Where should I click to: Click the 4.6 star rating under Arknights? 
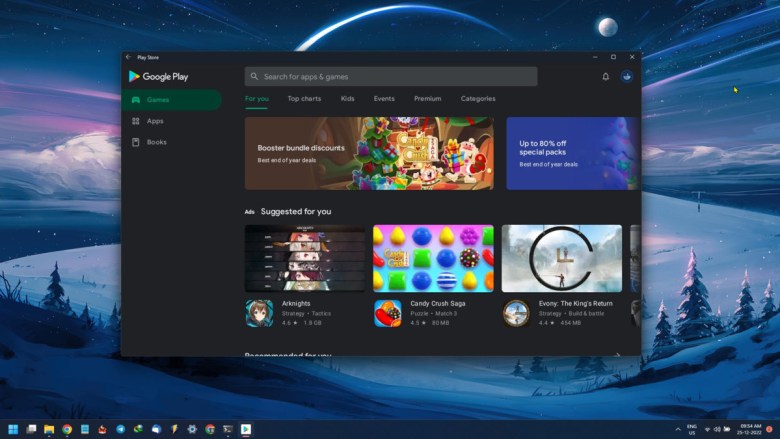click(x=290, y=323)
